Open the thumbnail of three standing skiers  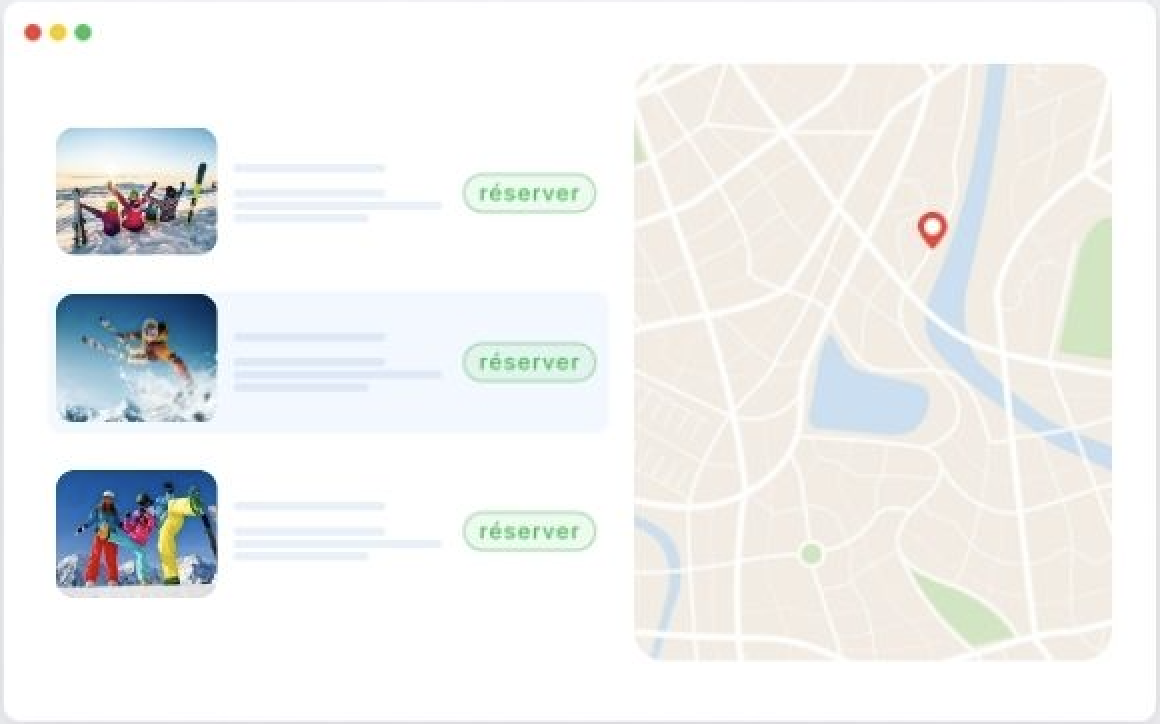pos(137,533)
